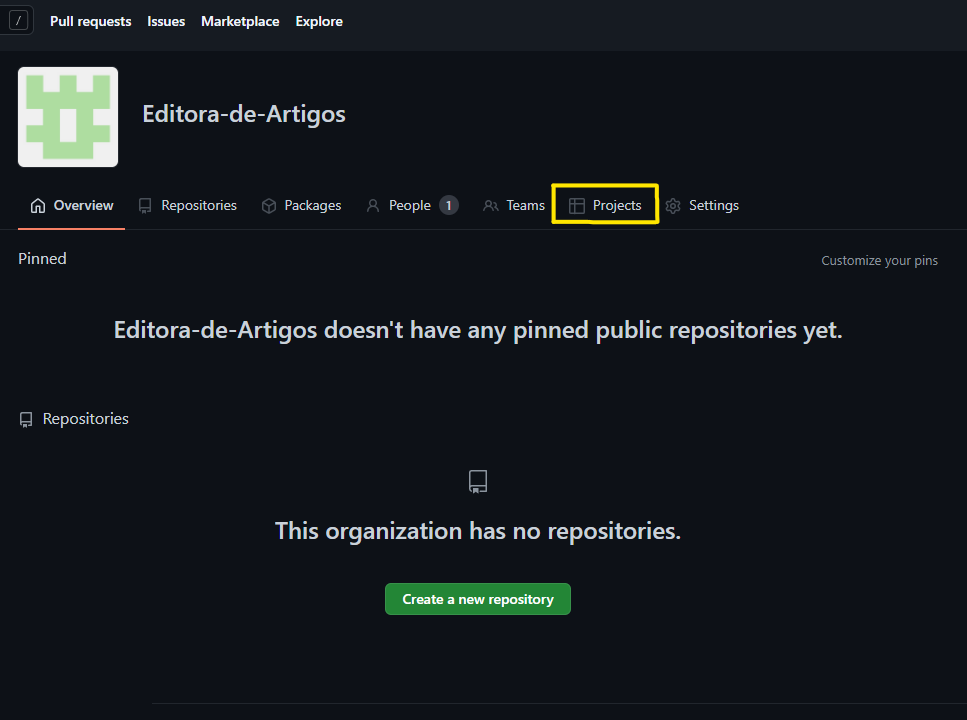
Task: Select the Overview tab
Action: pyautogui.click(x=72, y=205)
